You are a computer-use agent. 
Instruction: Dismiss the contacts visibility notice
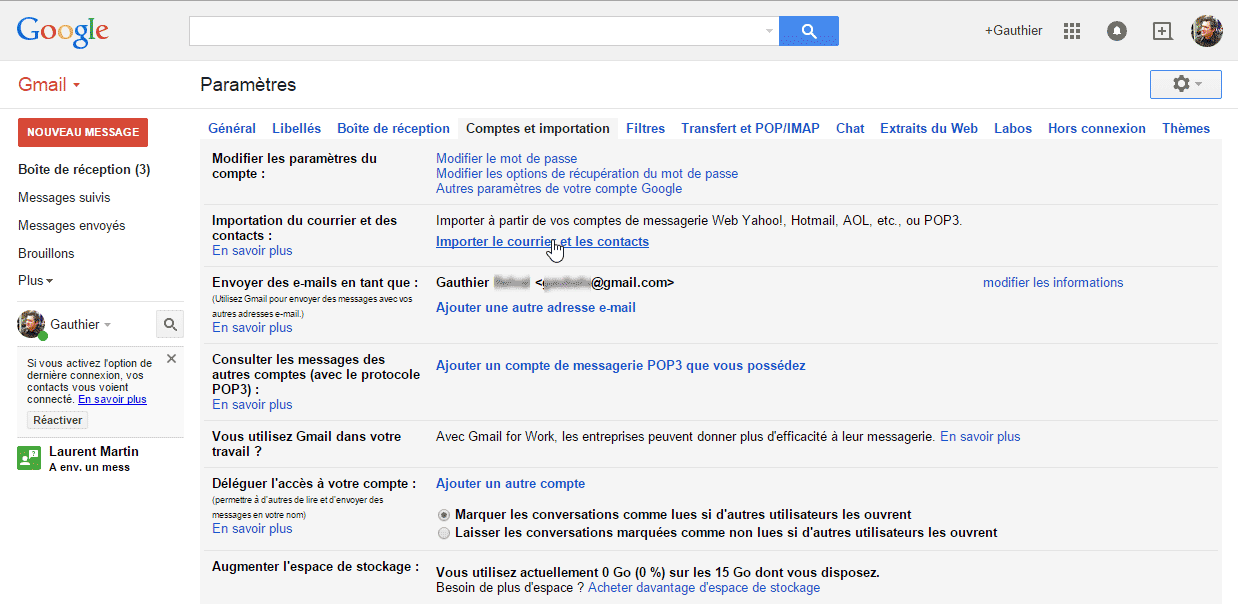(x=170, y=358)
